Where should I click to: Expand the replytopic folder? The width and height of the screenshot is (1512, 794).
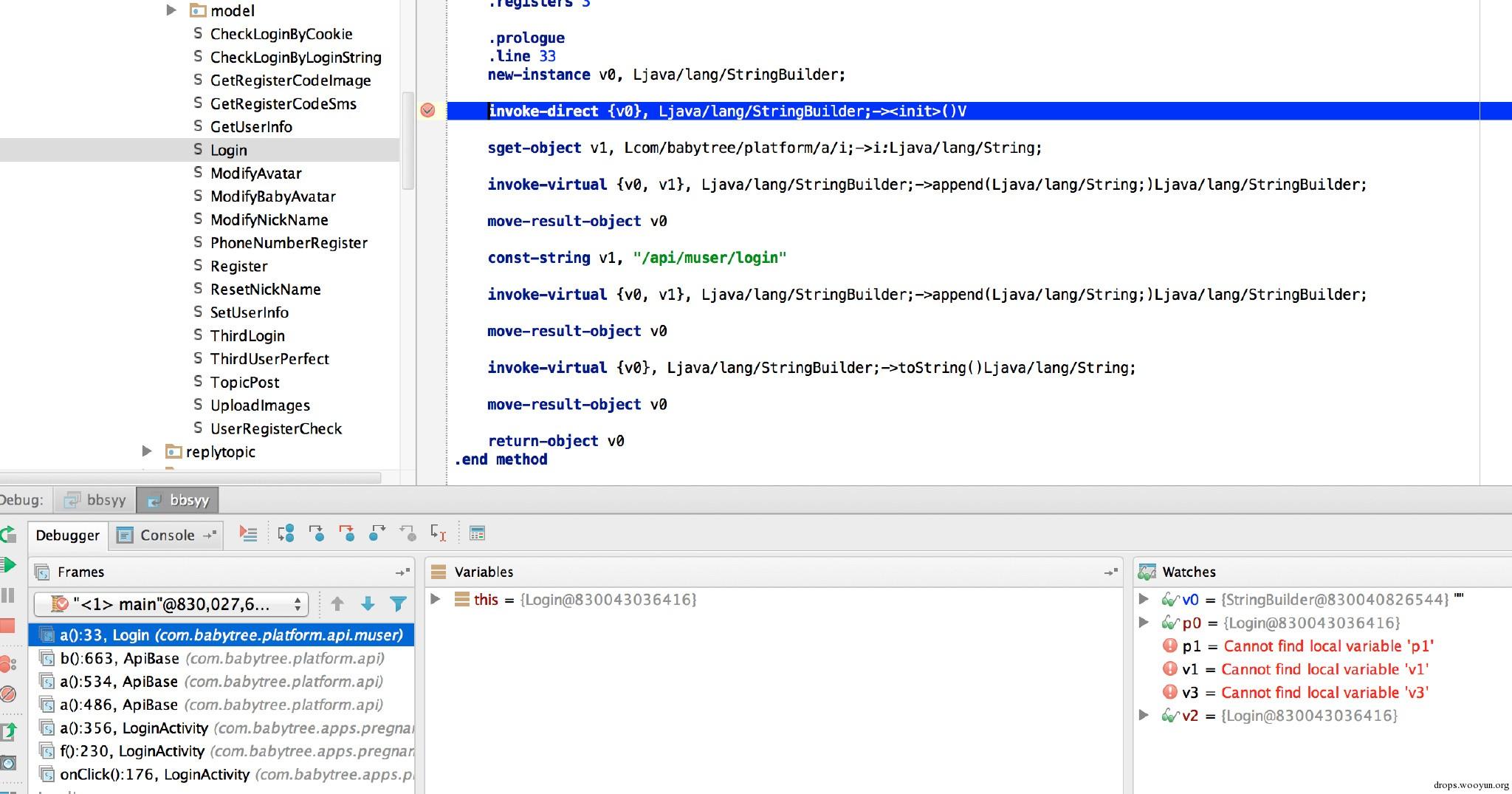click(x=146, y=451)
